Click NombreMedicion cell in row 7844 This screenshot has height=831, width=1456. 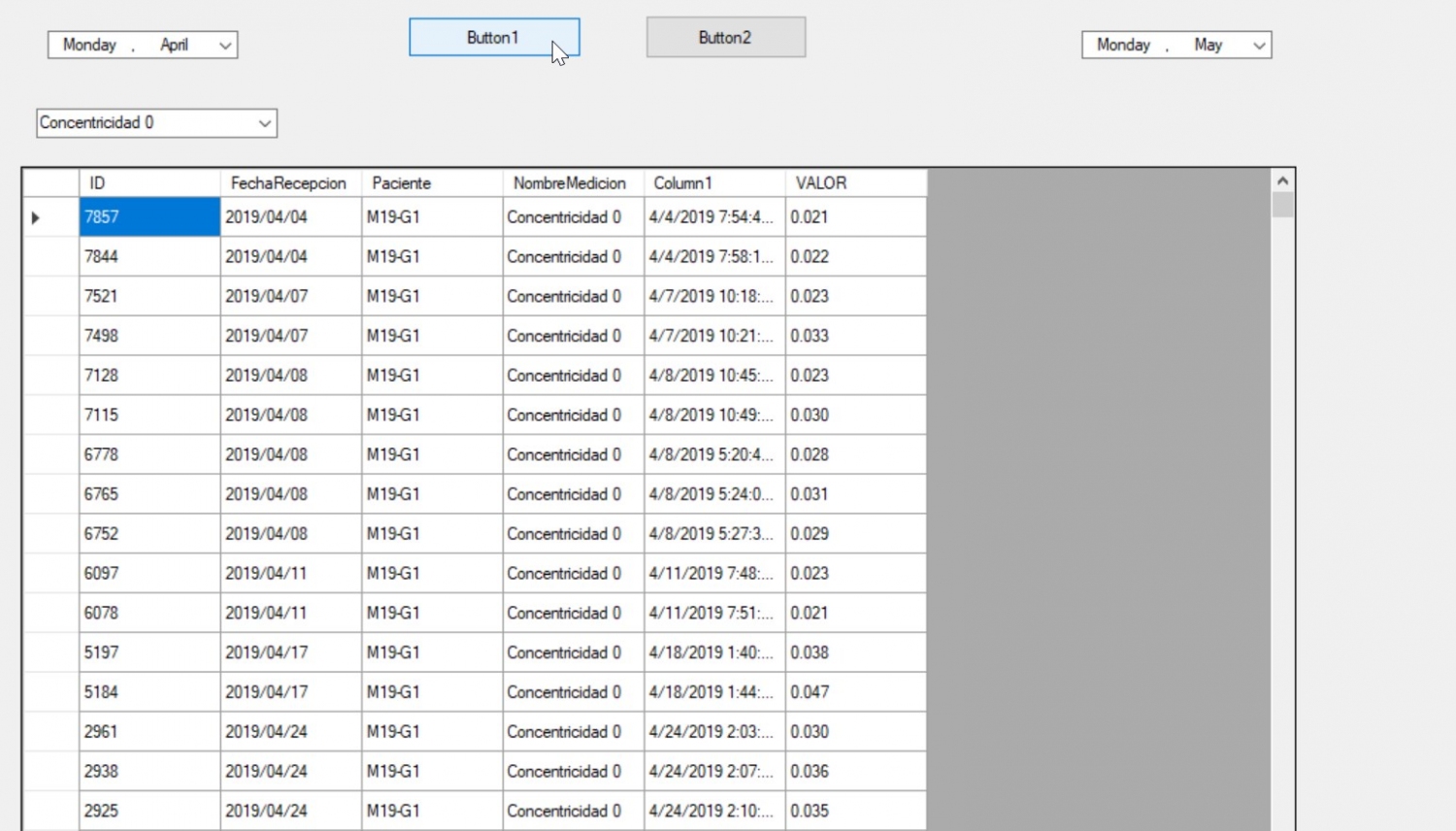tap(574, 257)
